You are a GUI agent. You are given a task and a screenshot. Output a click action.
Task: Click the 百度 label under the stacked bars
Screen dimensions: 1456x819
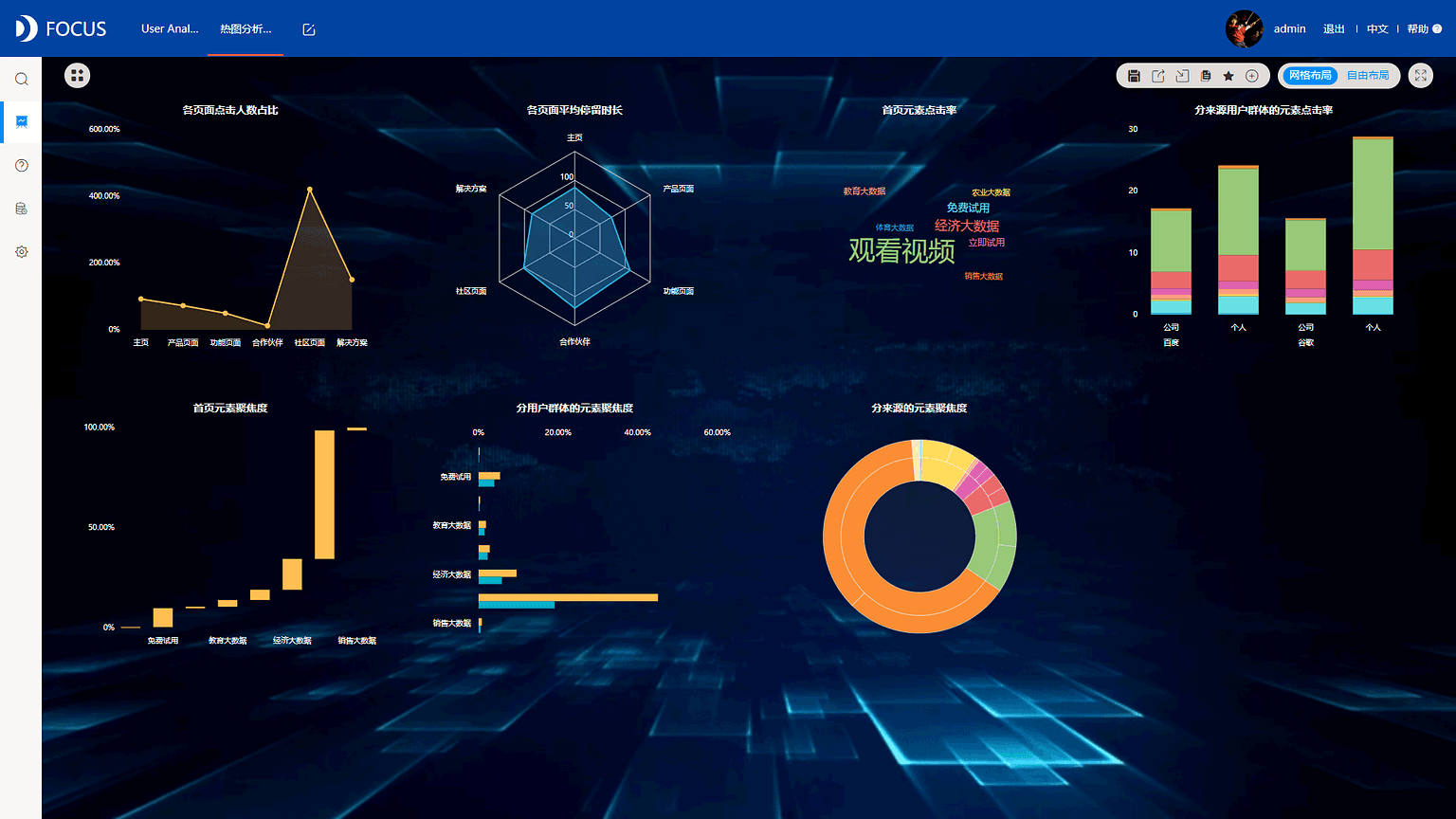pyautogui.click(x=1172, y=343)
